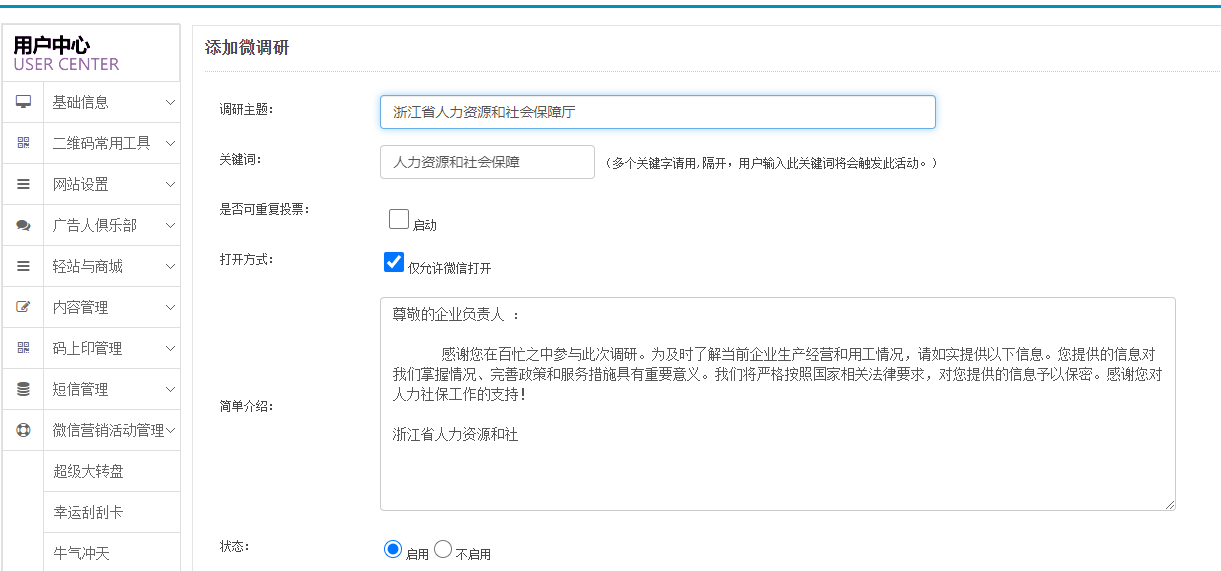1221x571 pixels.
Task: Click the QR code icon beside 二维码常用工具
Action: 23,143
